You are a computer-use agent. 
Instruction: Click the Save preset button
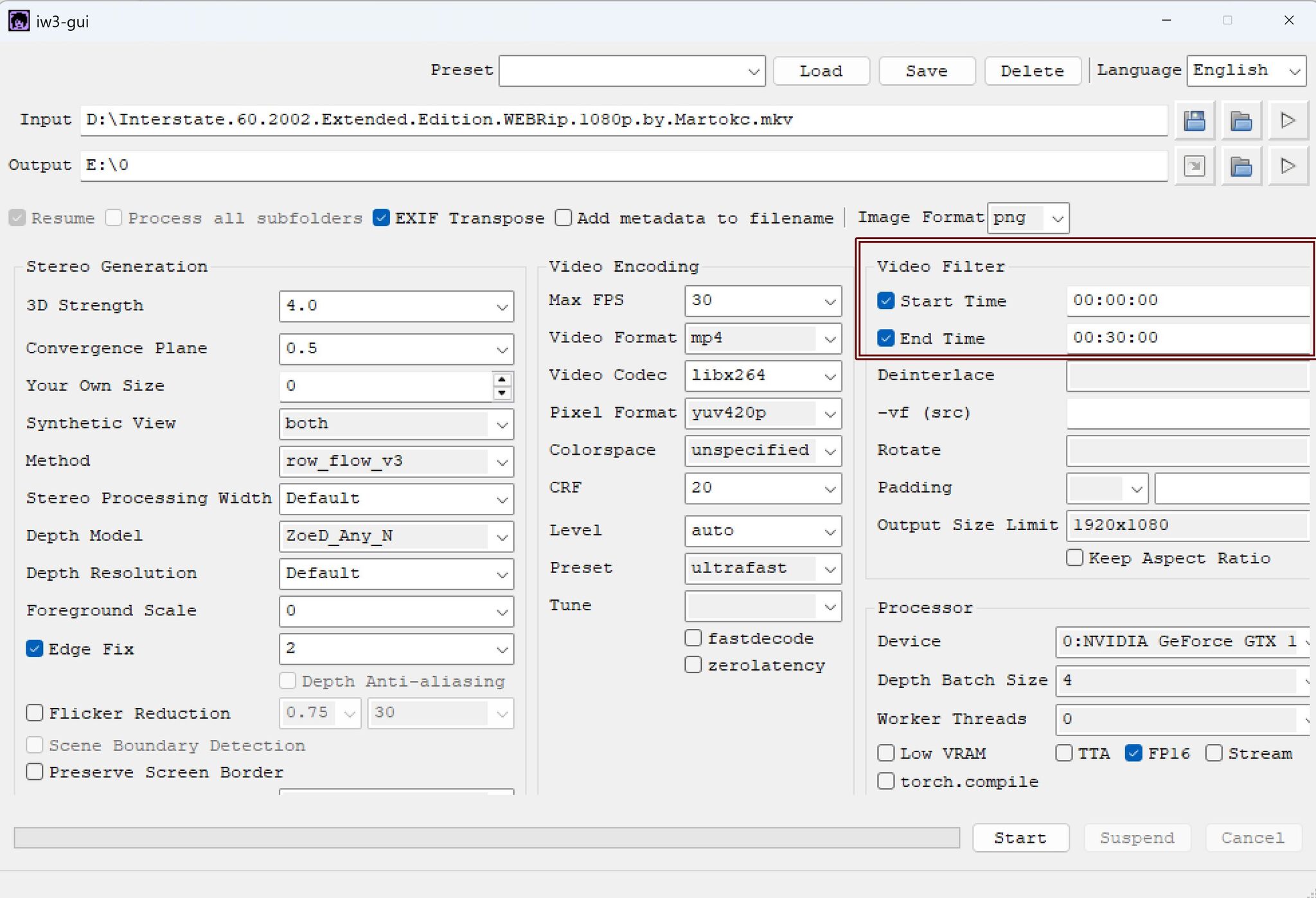click(927, 71)
